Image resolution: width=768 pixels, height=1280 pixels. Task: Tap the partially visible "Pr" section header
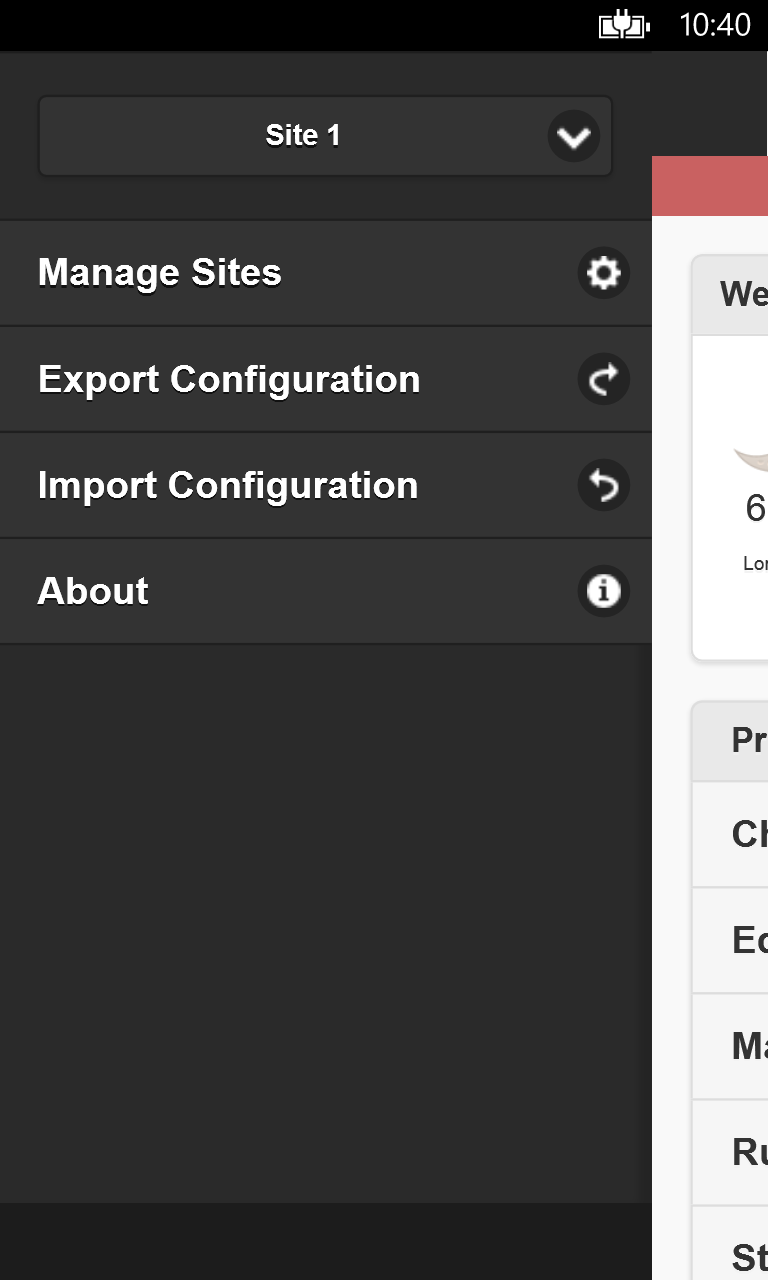(x=748, y=741)
